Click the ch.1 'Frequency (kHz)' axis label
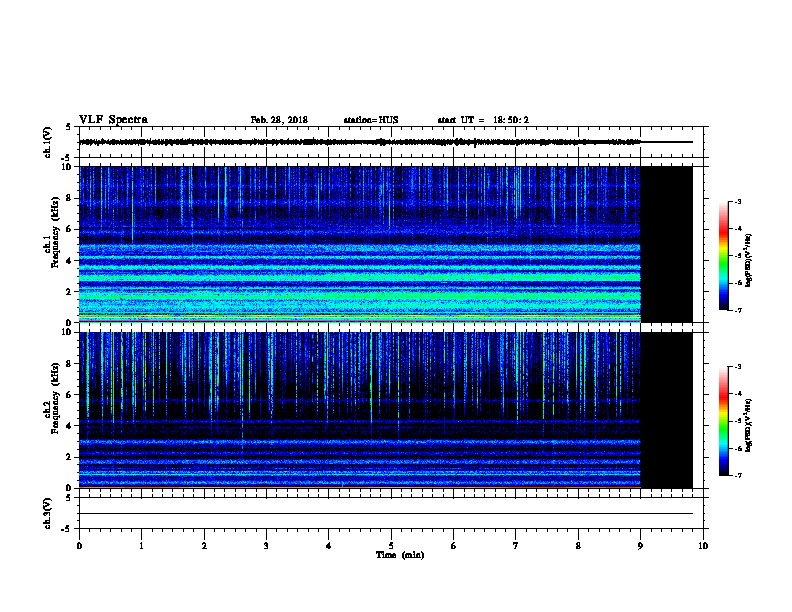Viewport: 792px width, 612px height. tap(55, 232)
